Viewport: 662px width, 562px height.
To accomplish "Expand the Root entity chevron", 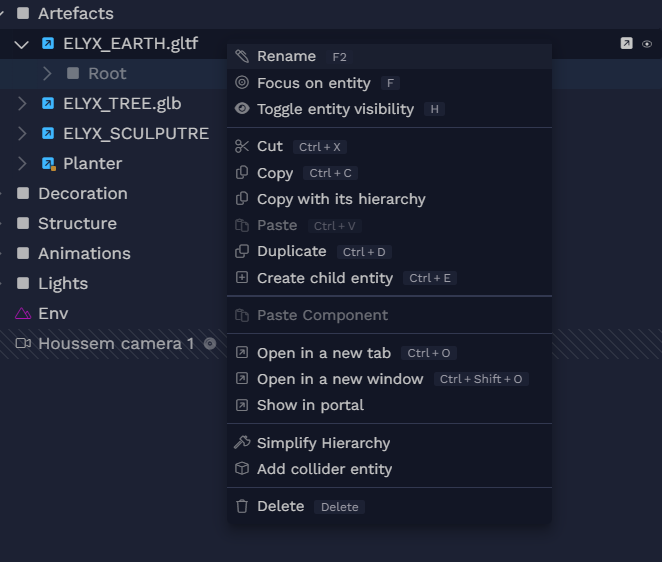I will (x=47, y=73).
